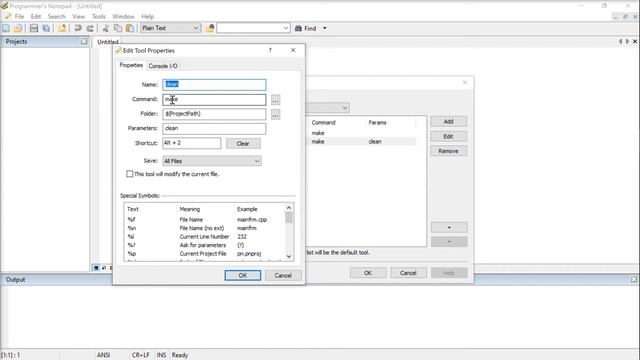640x360 pixels.
Task: Click the Undo toolbar icon
Action: [78, 28]
